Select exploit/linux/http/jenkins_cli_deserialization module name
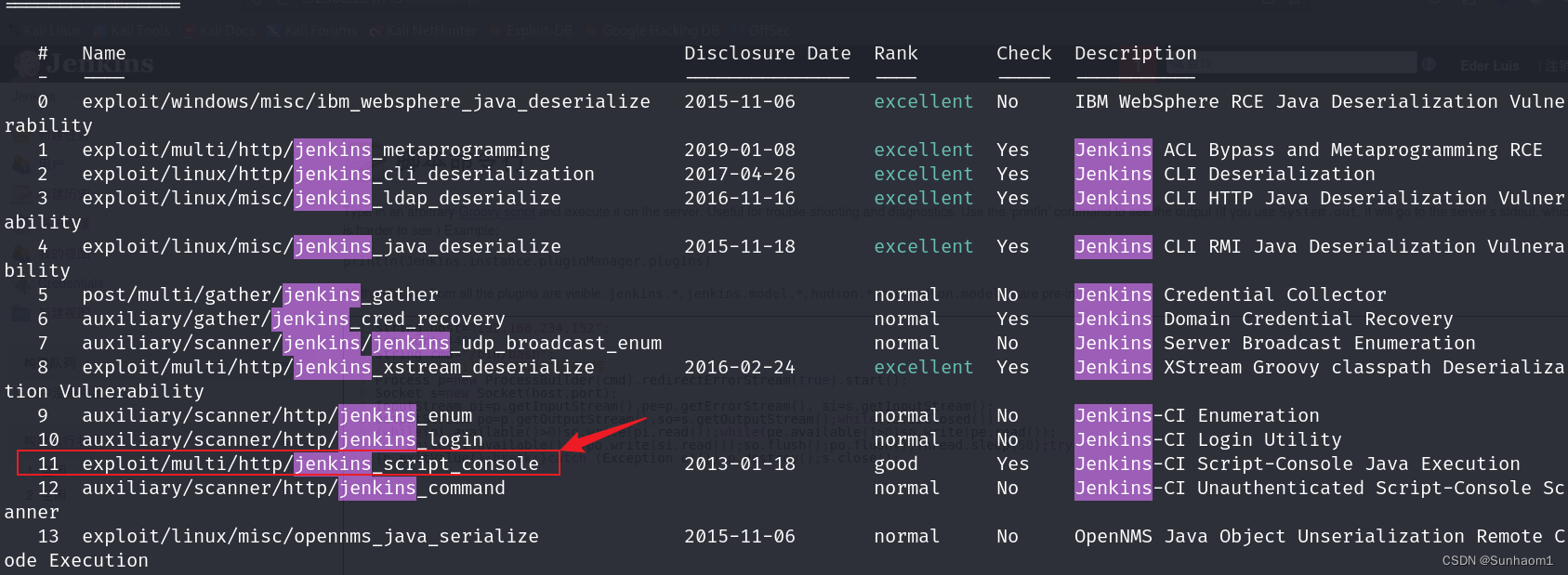The width and height of the screenshot is (1568, 575). [x=338, y=174]
